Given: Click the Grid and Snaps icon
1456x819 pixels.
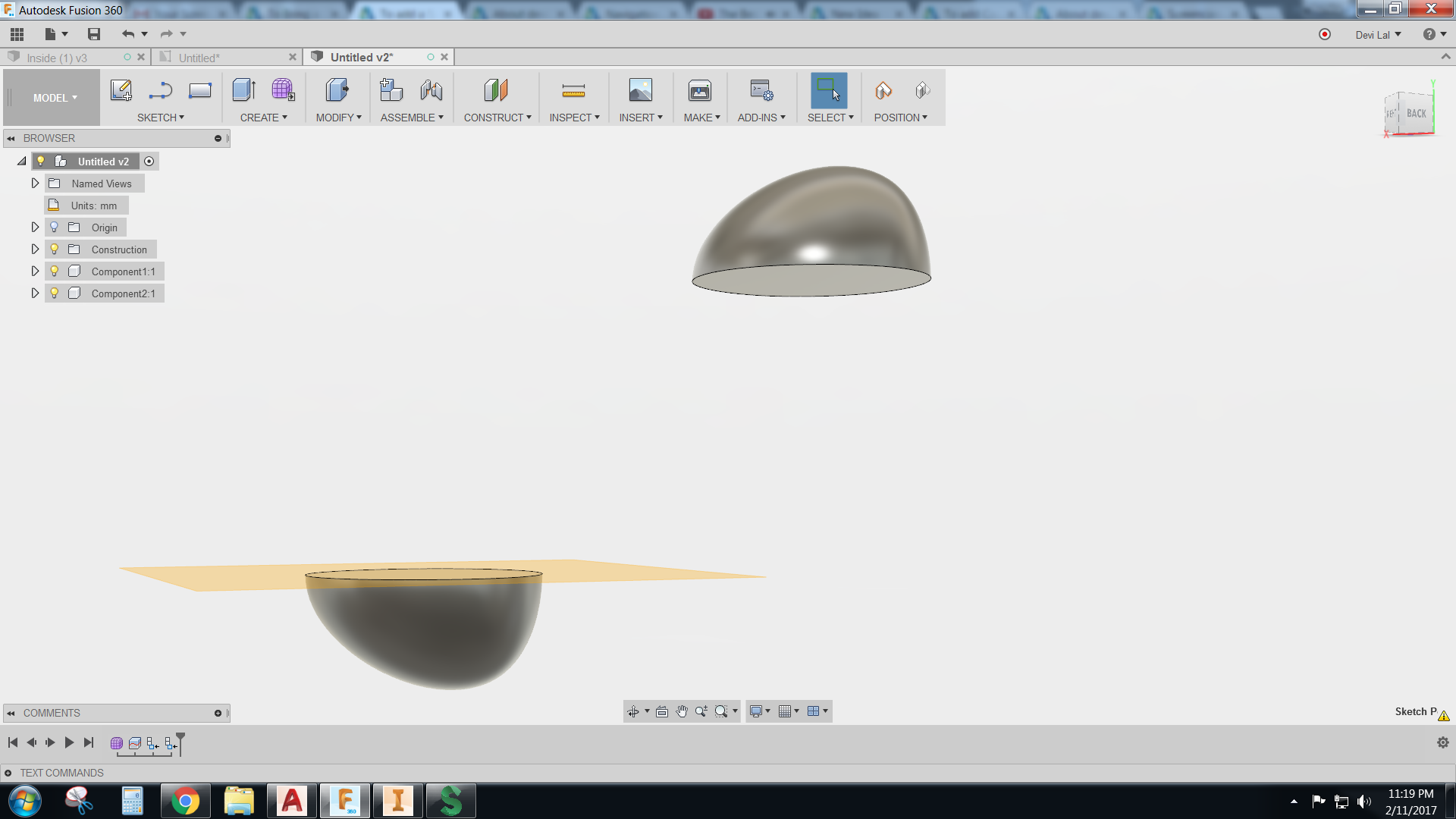Looking at the screenshot, I should pyautogui.click(x=785, y=711).
